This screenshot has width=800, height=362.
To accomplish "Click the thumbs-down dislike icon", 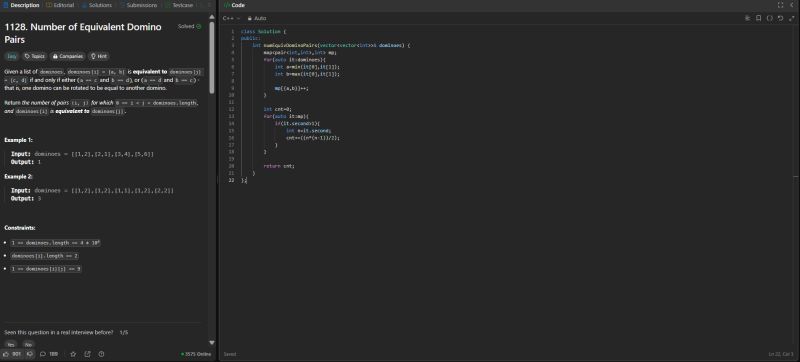I will (30, 354).
